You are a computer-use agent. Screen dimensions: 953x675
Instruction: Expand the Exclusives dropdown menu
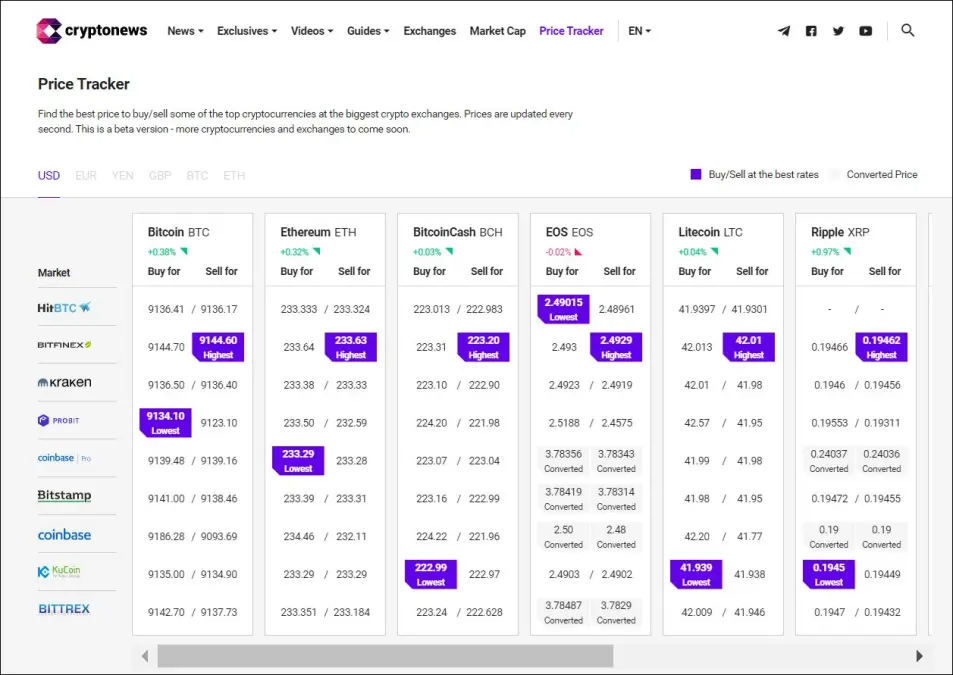click(247, 31)
